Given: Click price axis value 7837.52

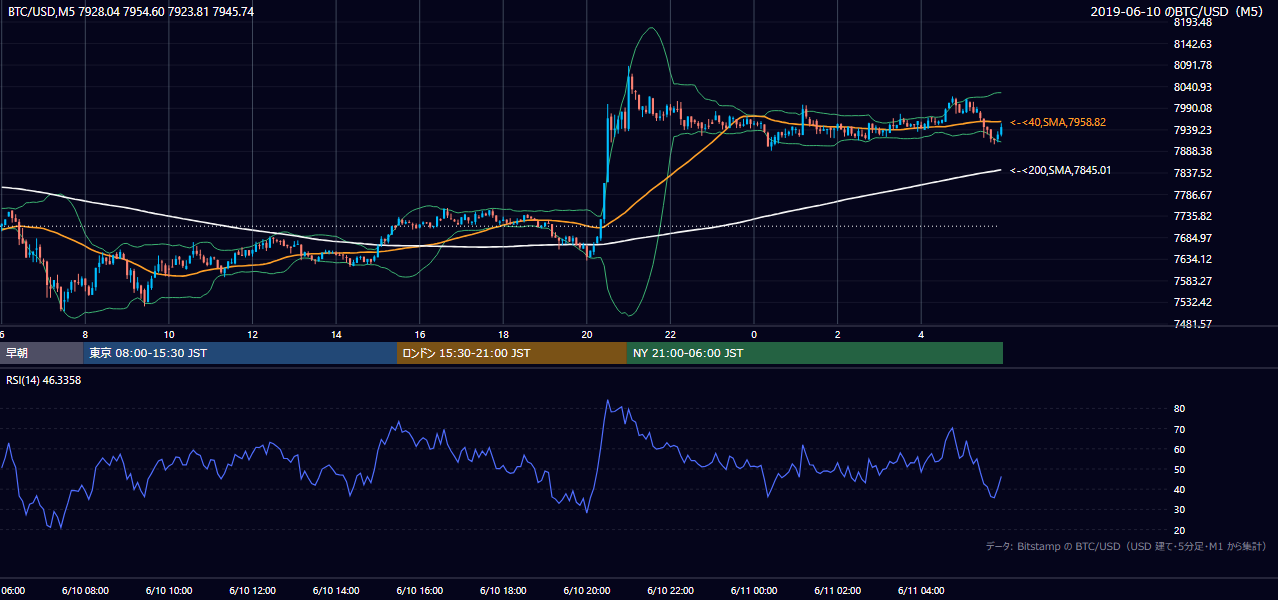Looking at the screenshot, I should pyautogui.click(x=1193, y=173).
